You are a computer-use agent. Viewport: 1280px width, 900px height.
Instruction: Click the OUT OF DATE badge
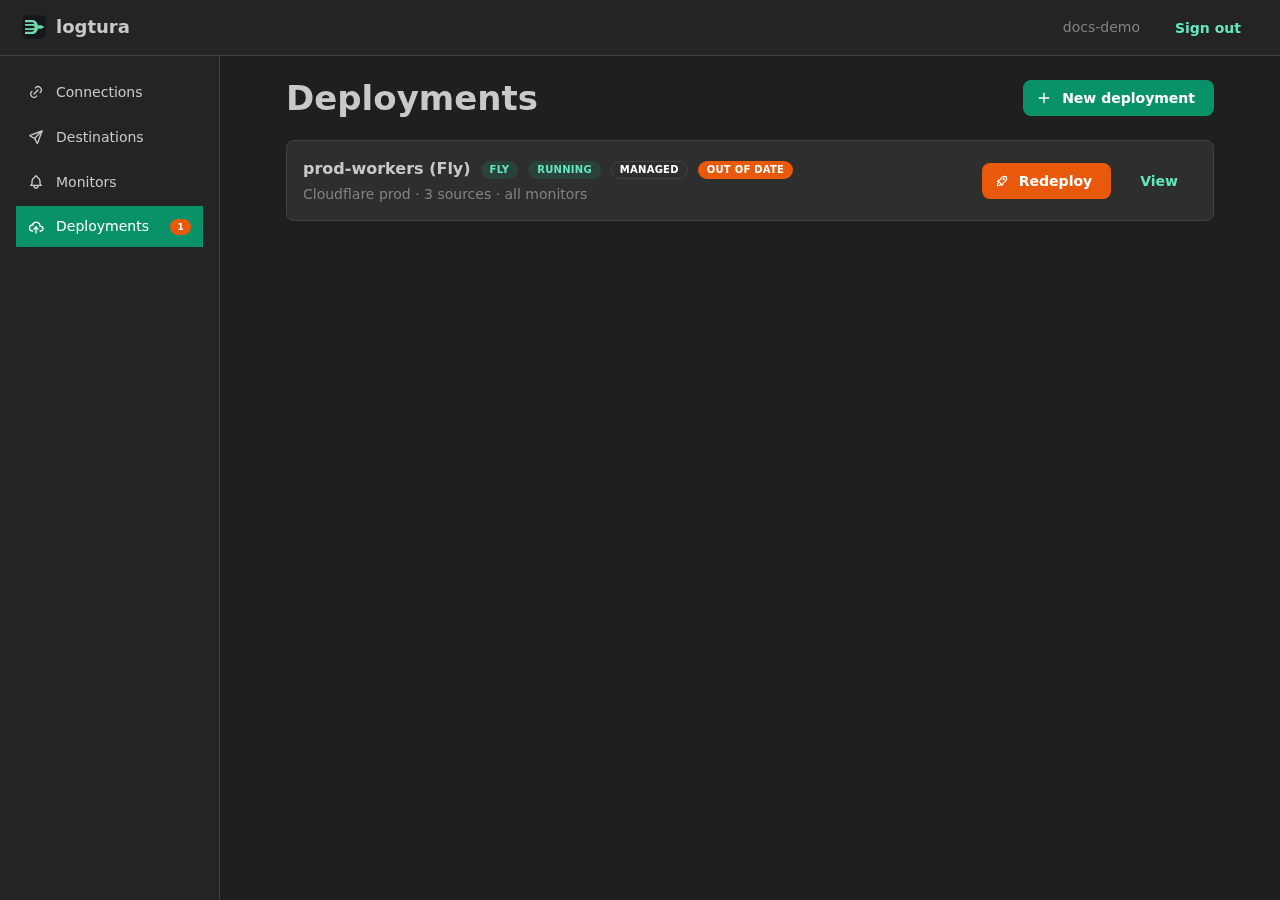(x=745, y=170)
